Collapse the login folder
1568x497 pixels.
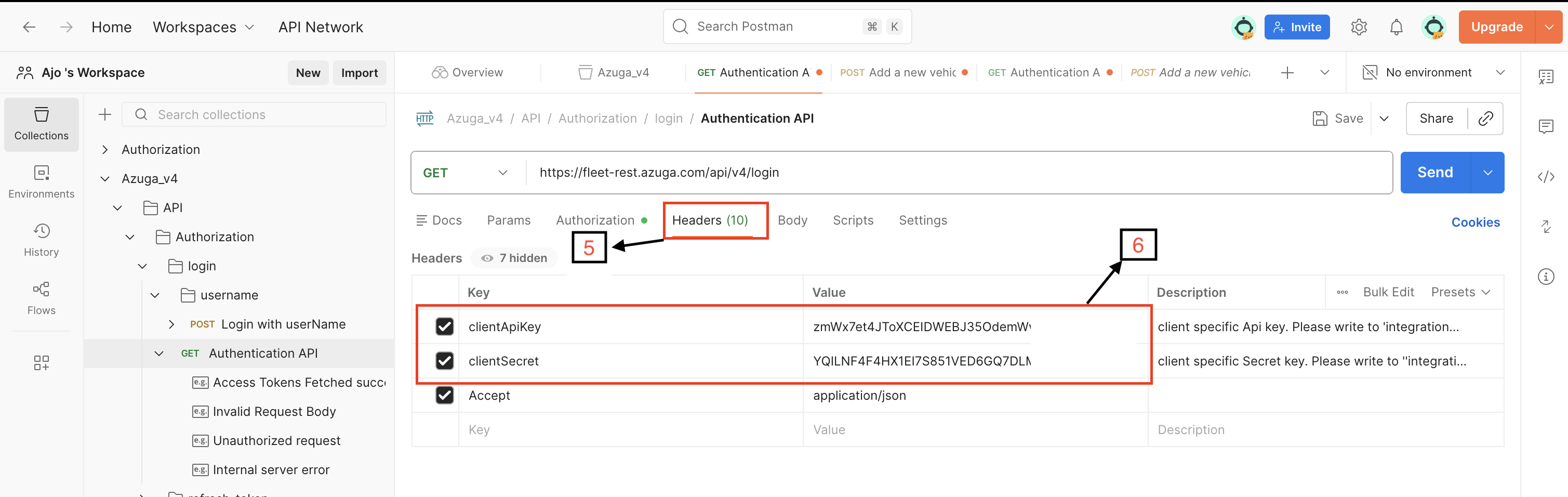point(142,266)
